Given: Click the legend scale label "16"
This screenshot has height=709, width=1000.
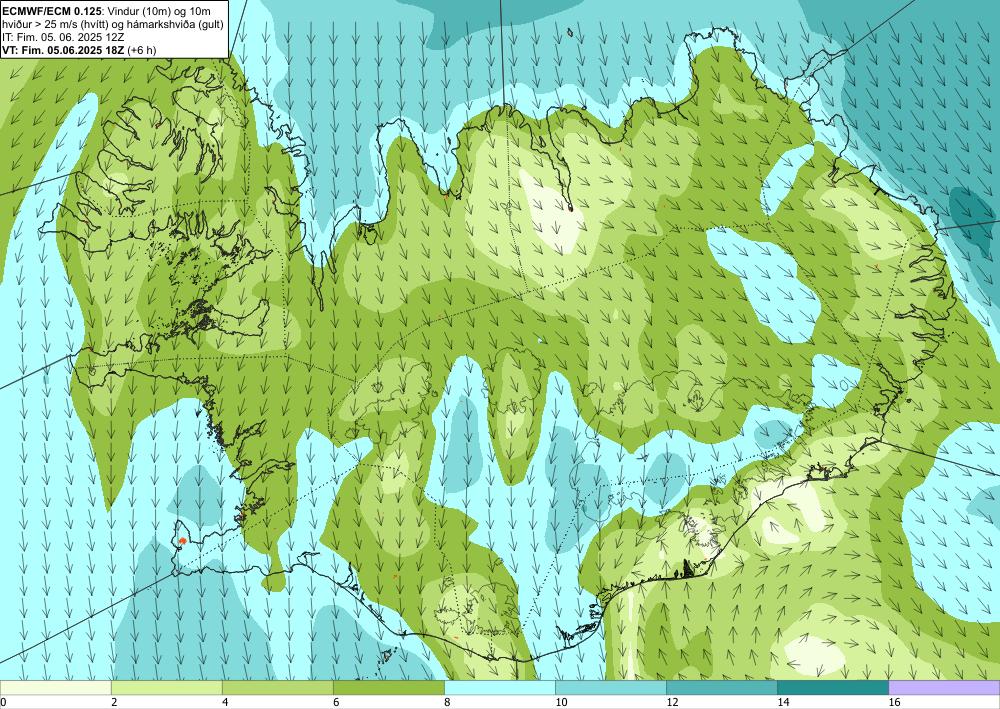Looking at the screenshot, I should (893, 702).
